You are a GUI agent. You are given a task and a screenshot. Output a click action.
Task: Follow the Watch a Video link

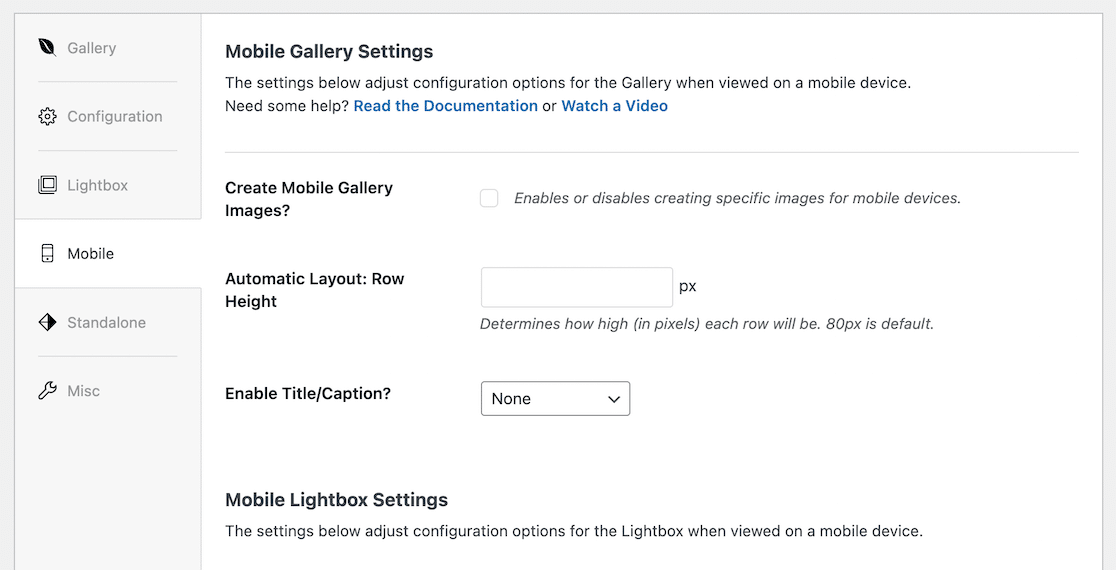pos(614,106)
